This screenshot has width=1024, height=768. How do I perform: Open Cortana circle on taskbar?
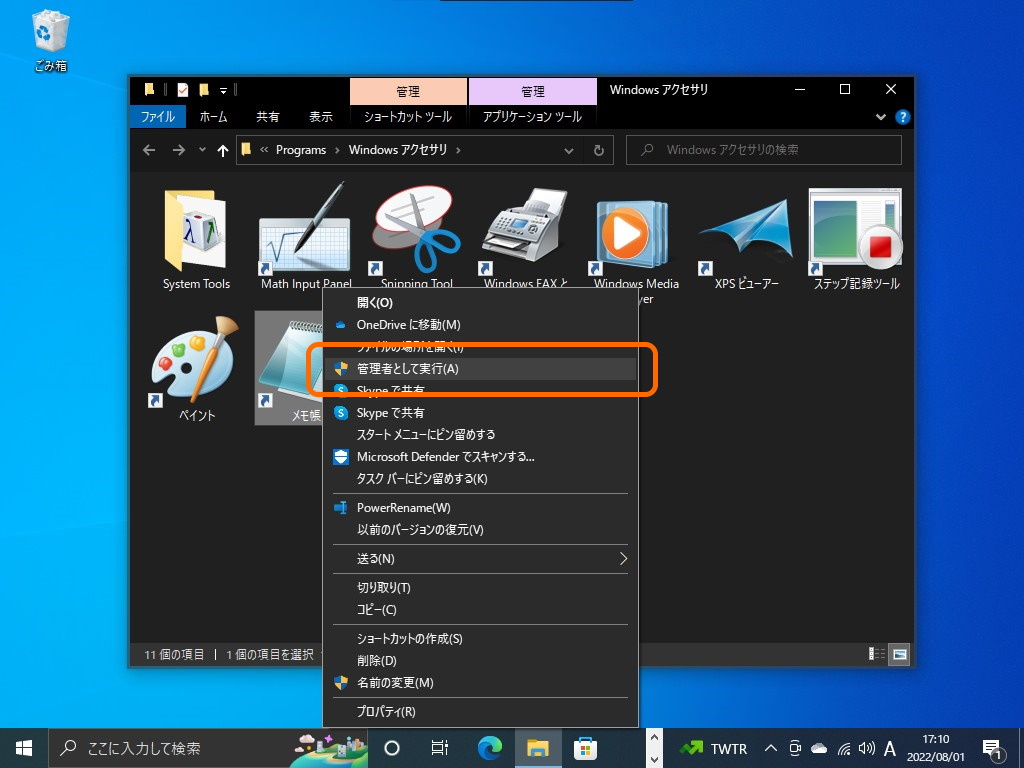(391, 748)
